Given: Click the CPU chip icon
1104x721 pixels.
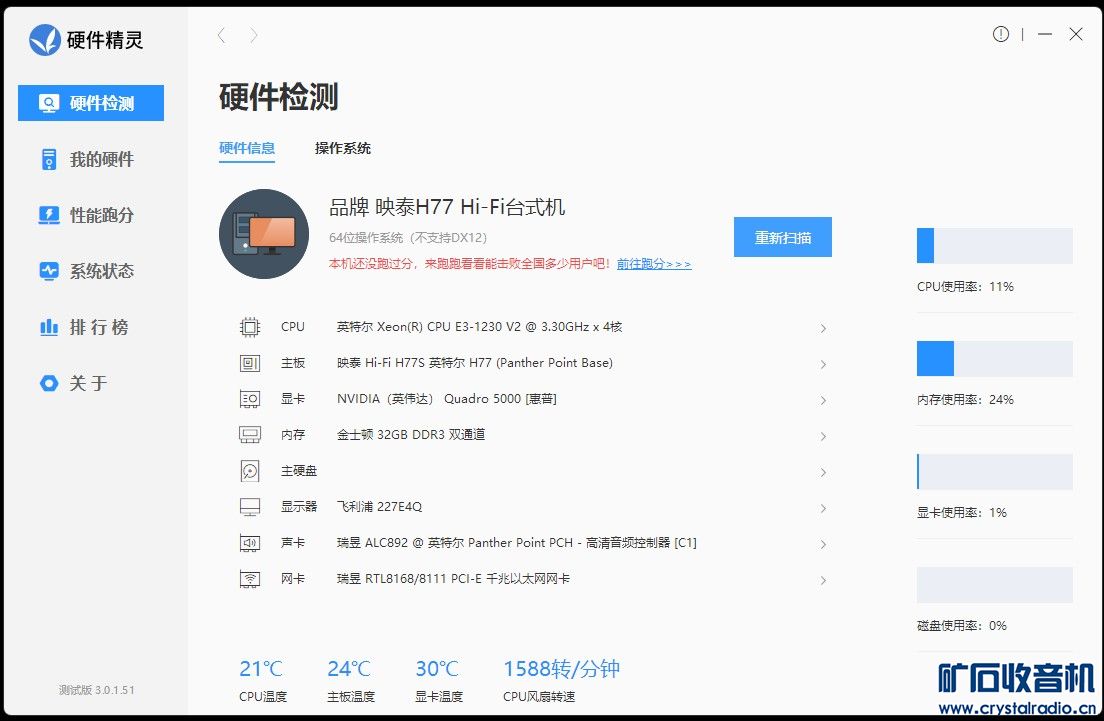Looking at the screenshot, I should 250,327.
